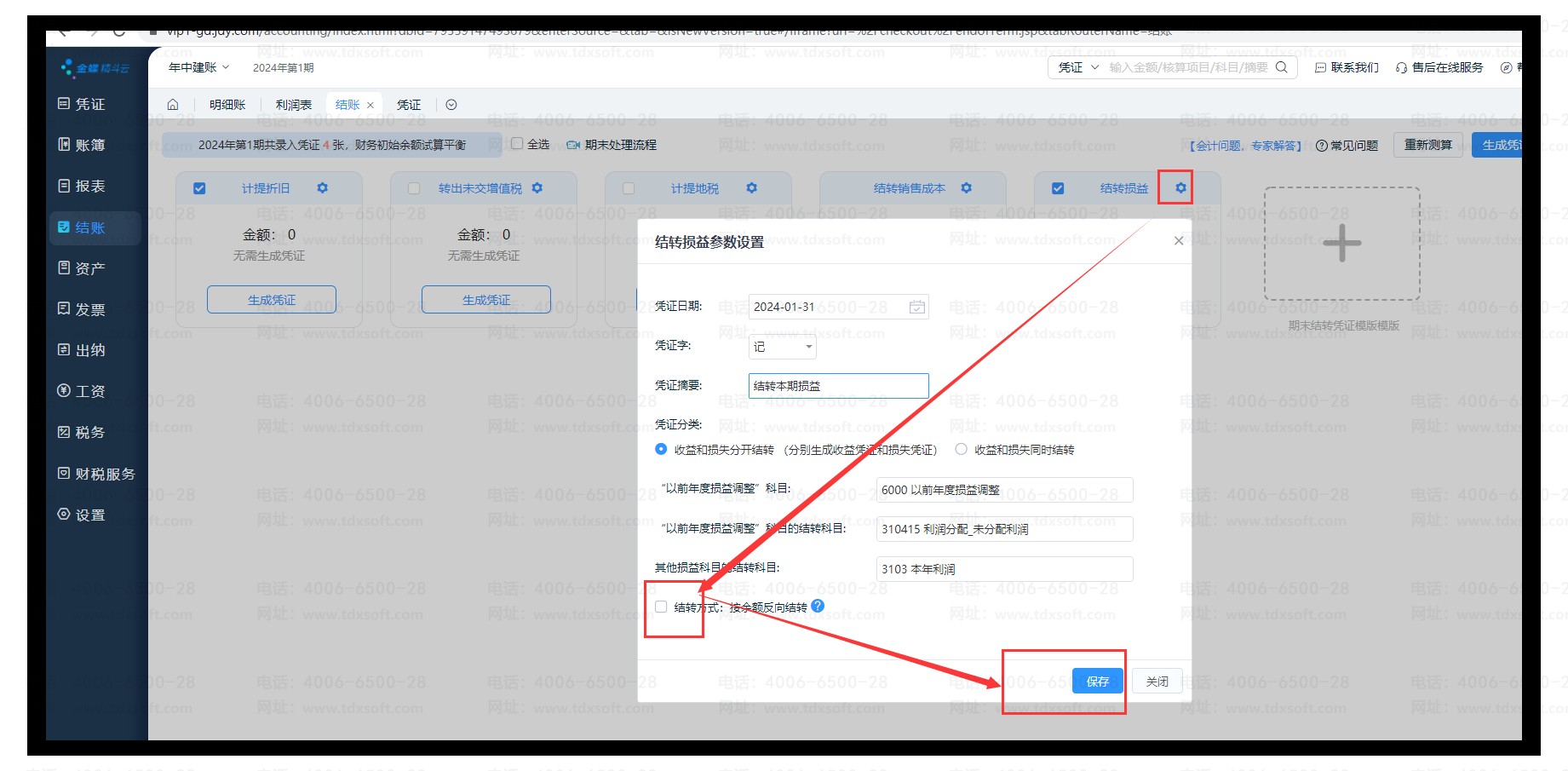
Task: Click the home icon in tab bar
Action: [173, 105]
